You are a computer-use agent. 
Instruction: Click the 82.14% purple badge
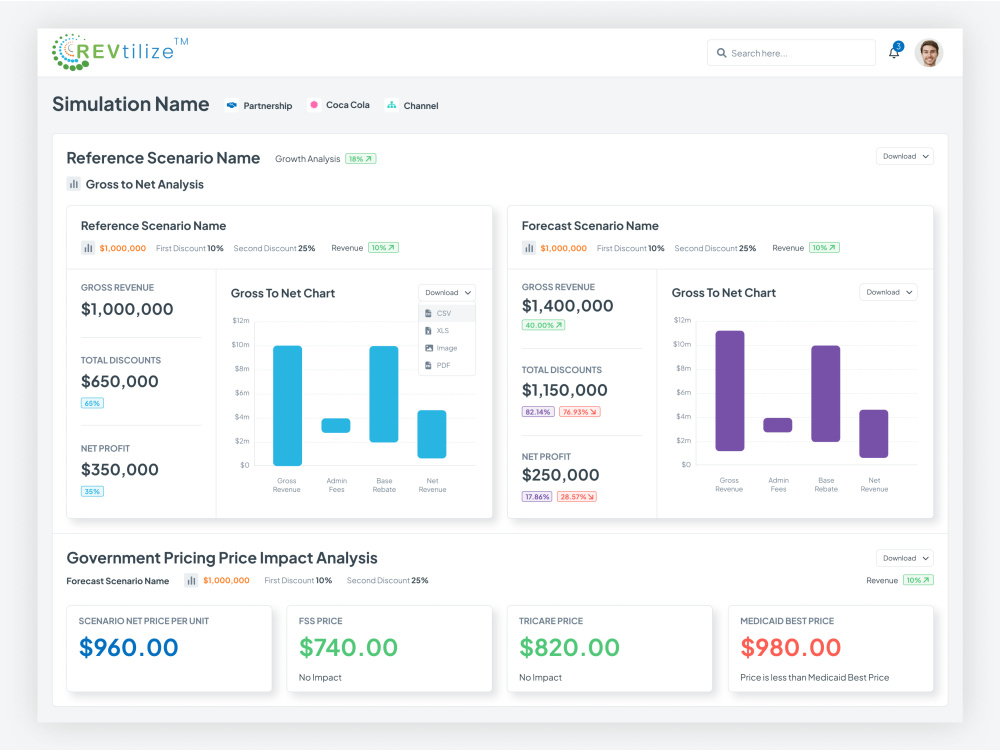click(x=538, y=412)
